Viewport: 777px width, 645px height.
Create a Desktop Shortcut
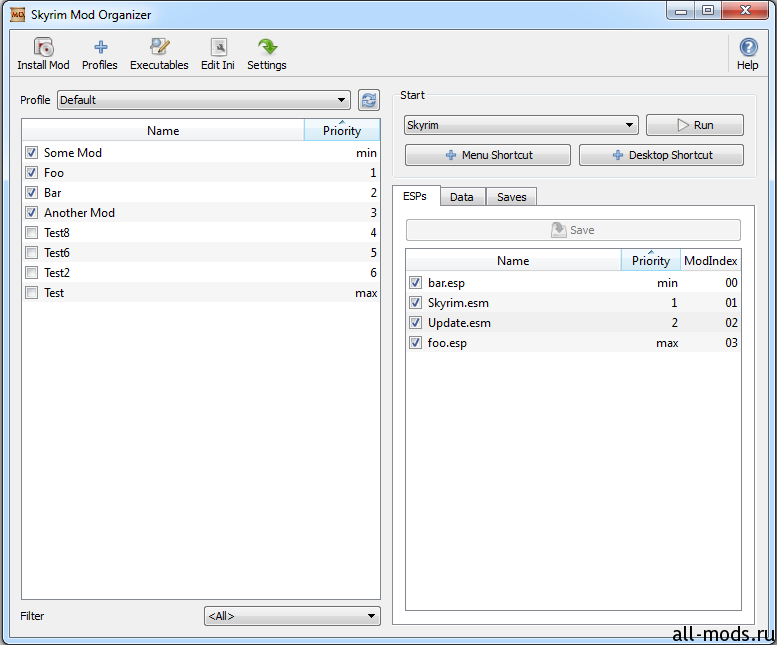pyautogui.click(x=662, y=155)
